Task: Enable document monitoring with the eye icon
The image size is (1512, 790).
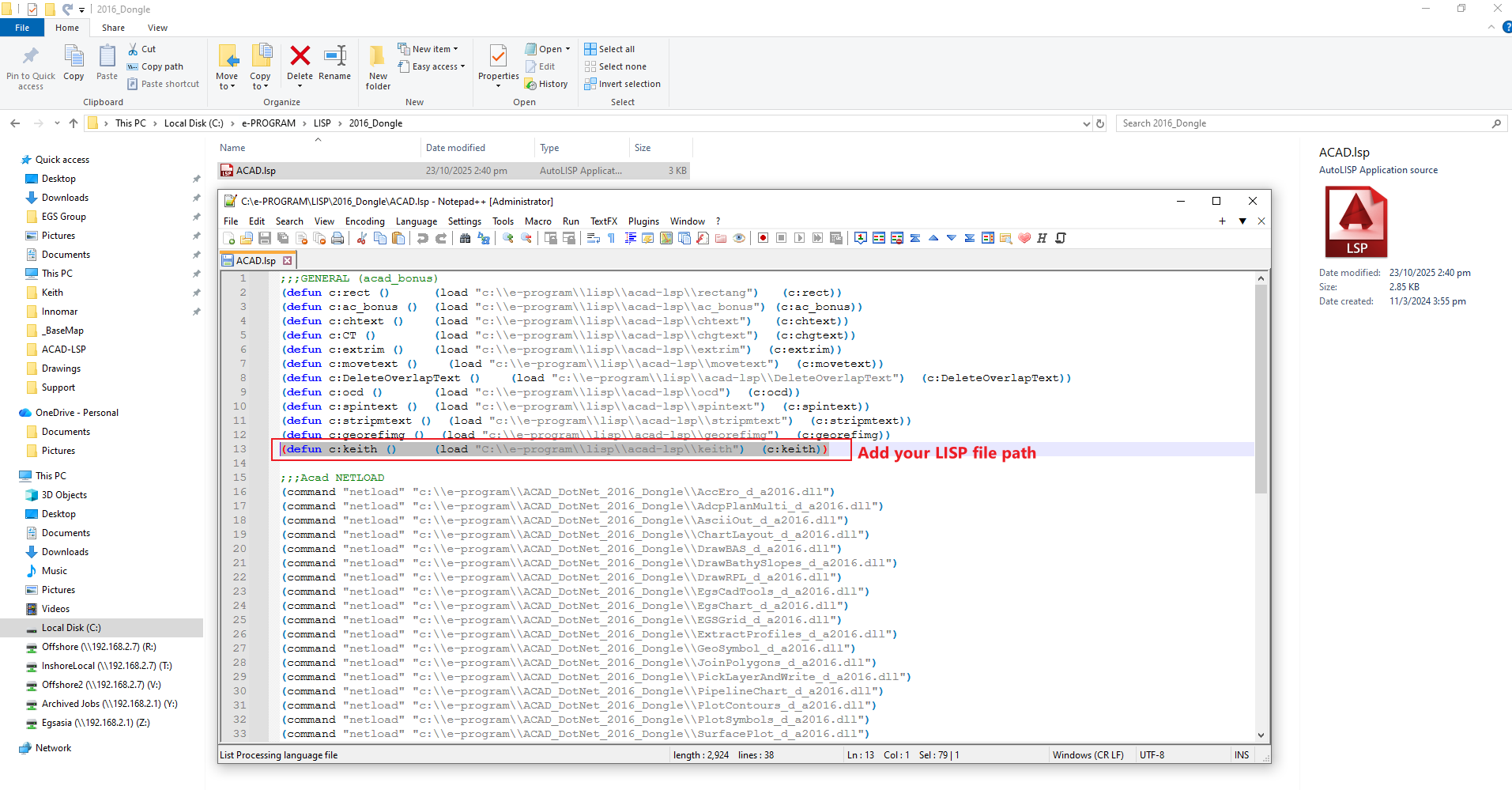Action: [739, 238]
